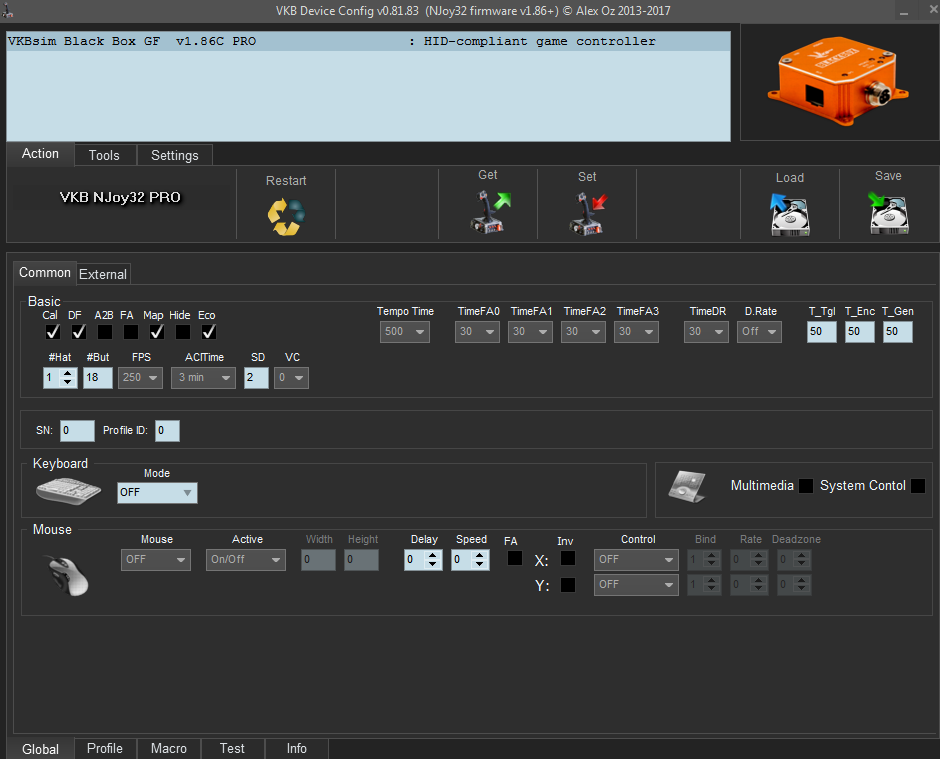The image size is (940, 759).
Task: Click the orange Black Box device image
Action: tap(838, 82)
